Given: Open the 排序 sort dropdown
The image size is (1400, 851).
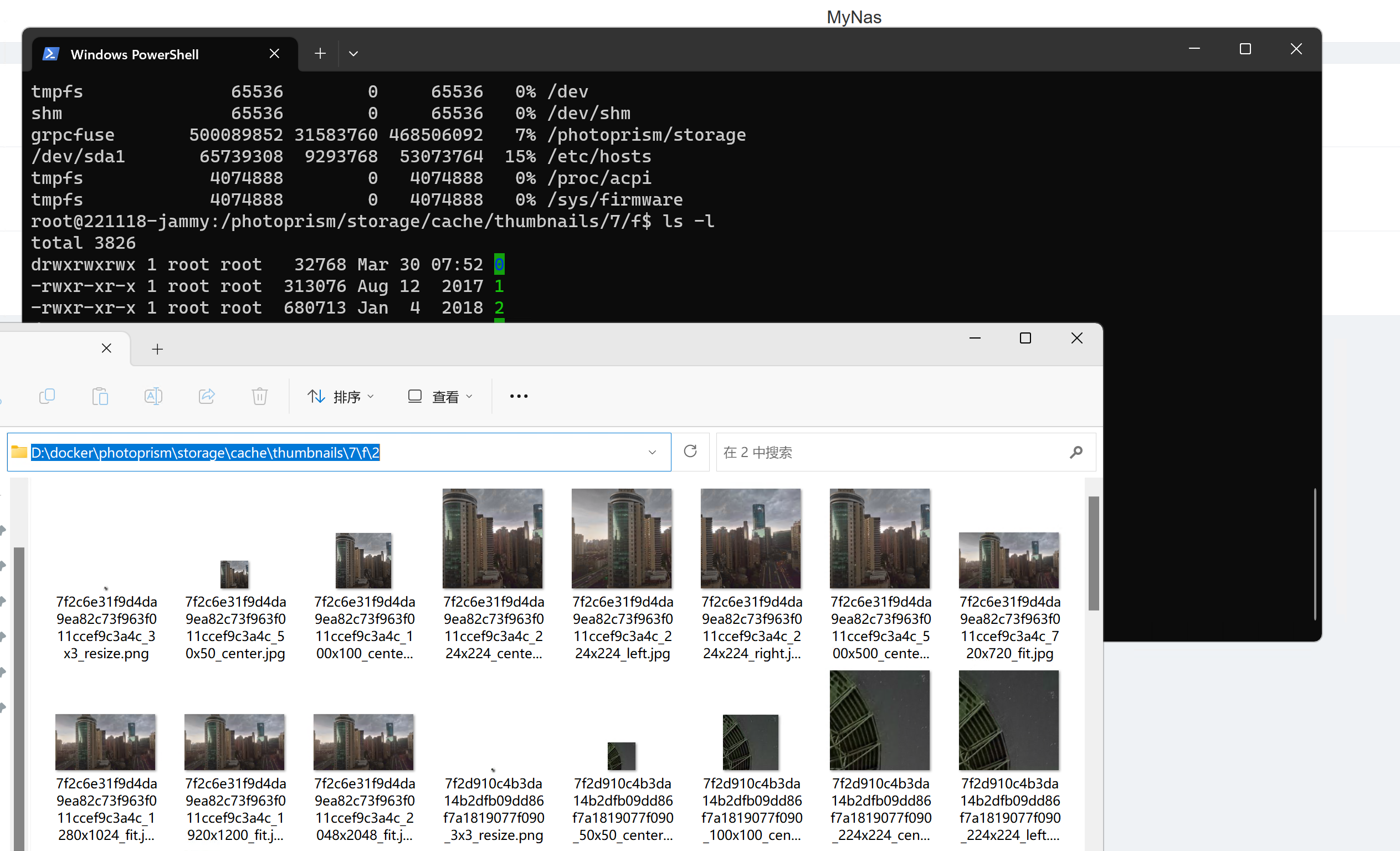Looking at the screenshot, I should 341,396.
